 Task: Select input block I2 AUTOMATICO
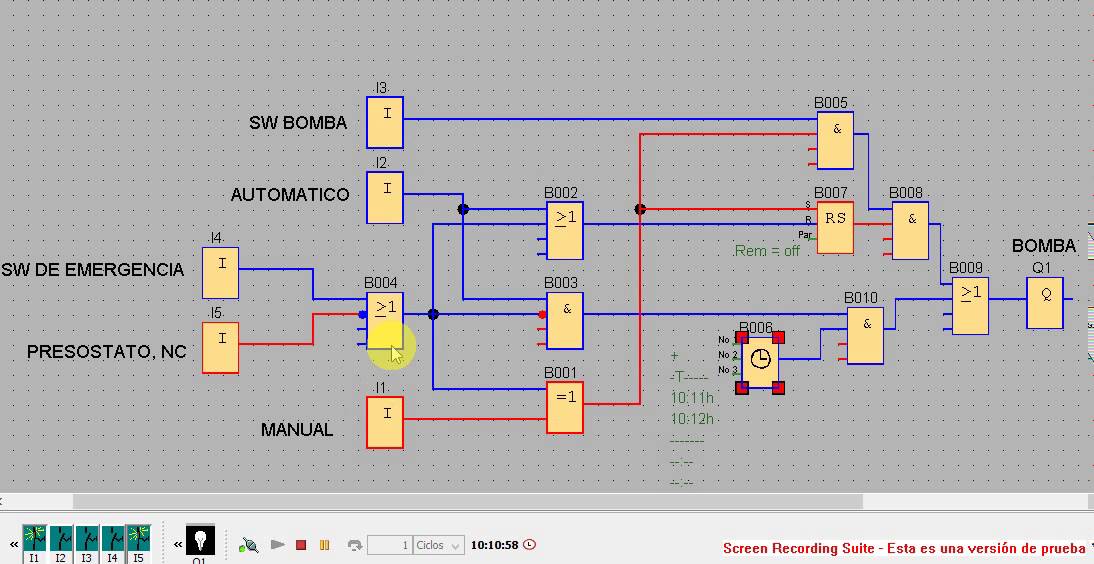click(385, 198)
